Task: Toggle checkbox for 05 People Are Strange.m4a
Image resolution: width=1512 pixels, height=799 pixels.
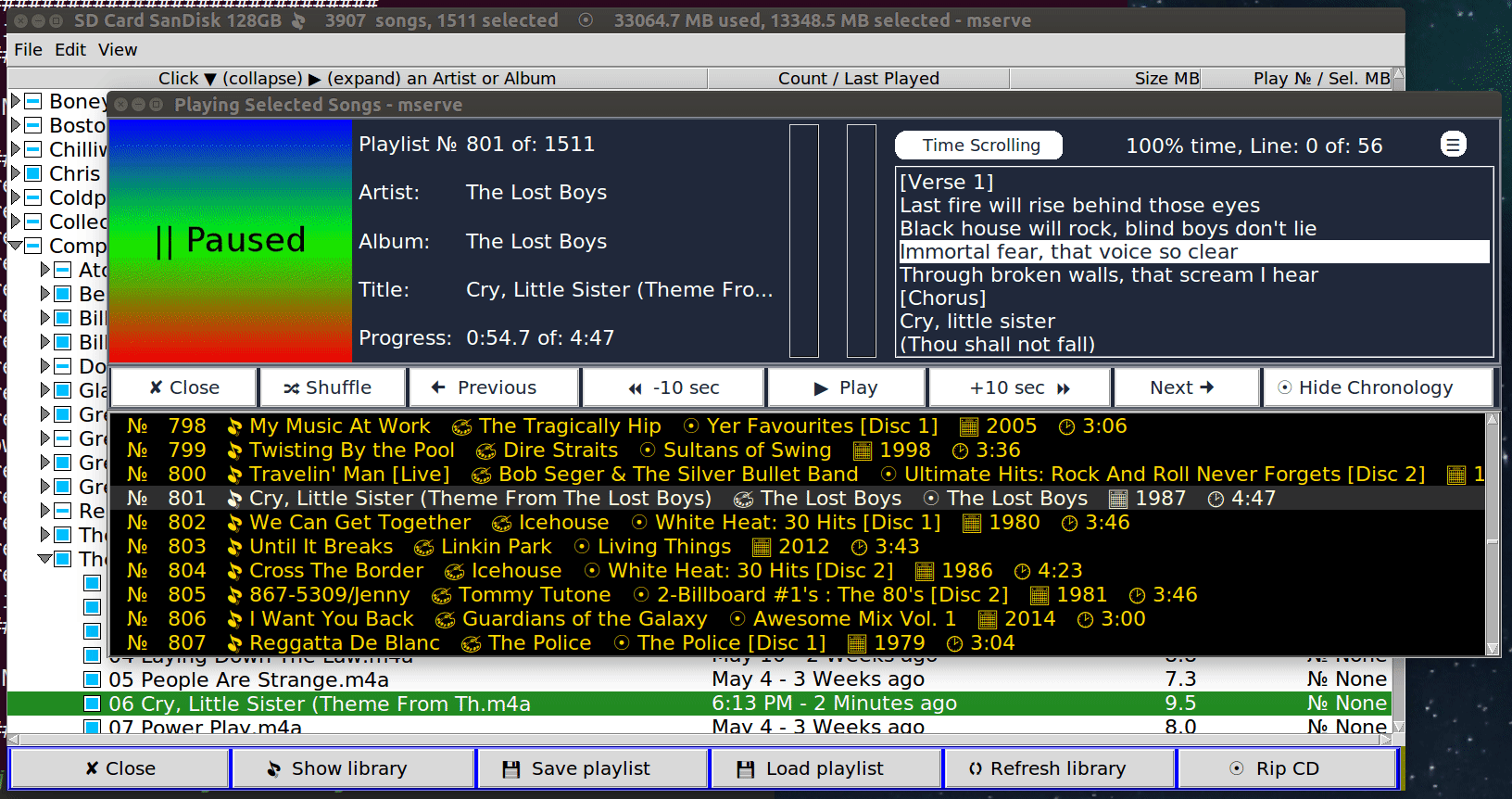Action: 92,679
